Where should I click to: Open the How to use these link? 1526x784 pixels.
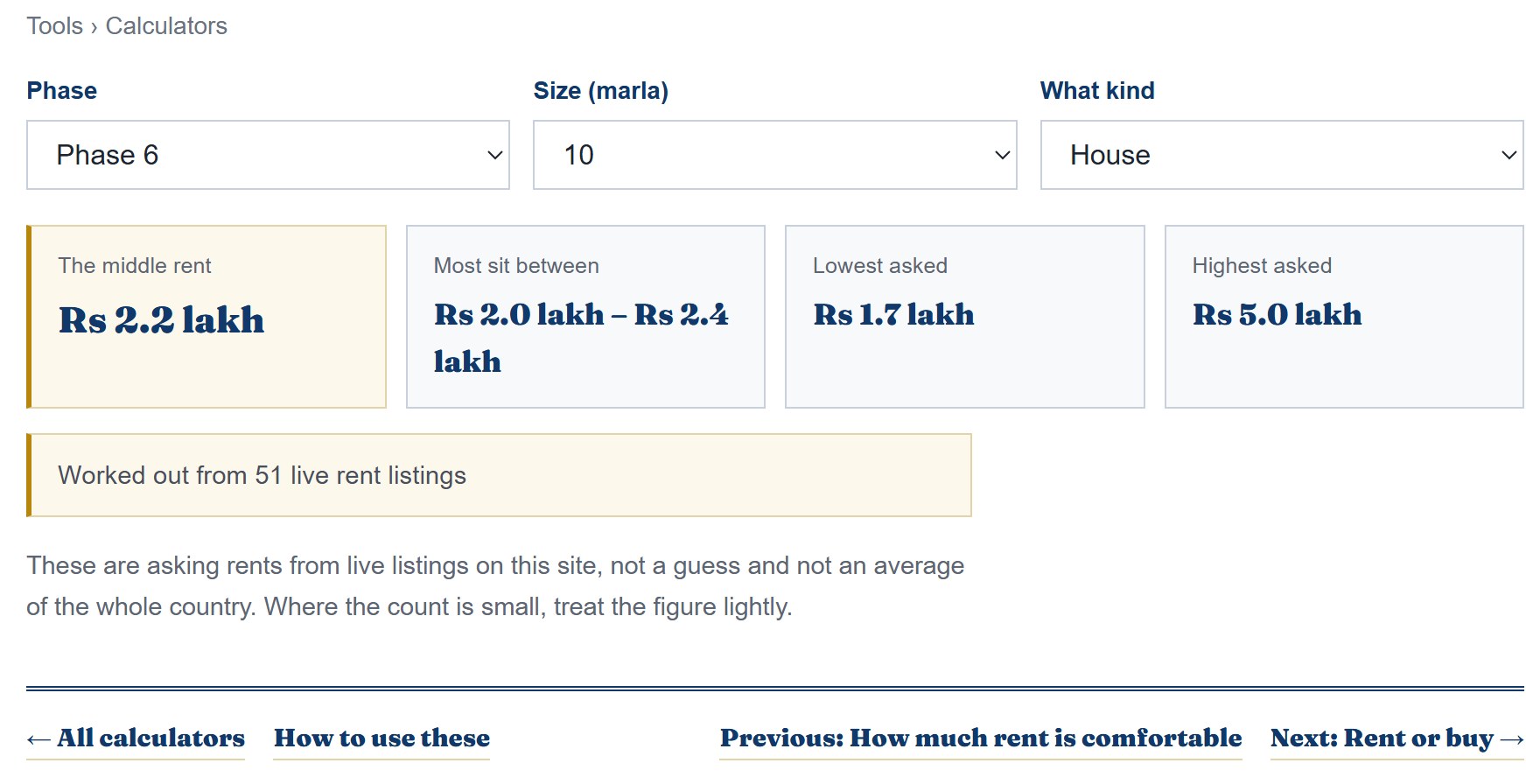pyautogui.click(x=381, y=738)
